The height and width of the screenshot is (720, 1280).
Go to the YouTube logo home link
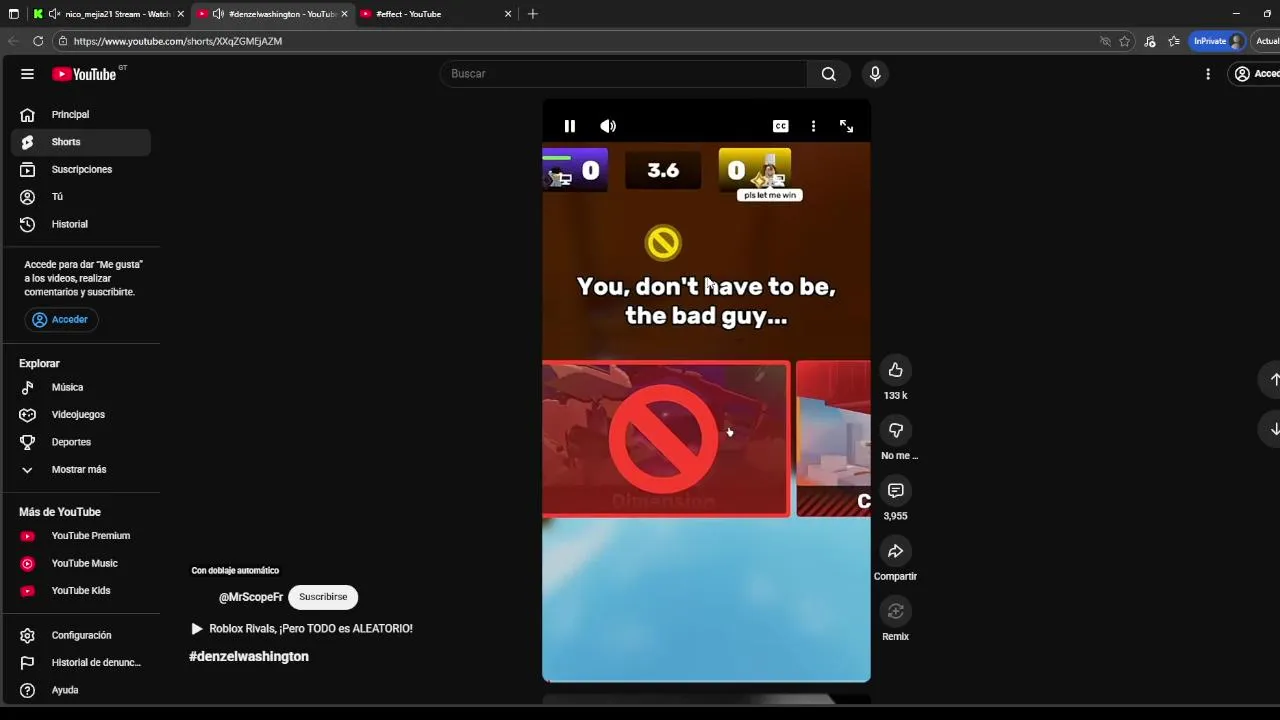click(84, 74)
